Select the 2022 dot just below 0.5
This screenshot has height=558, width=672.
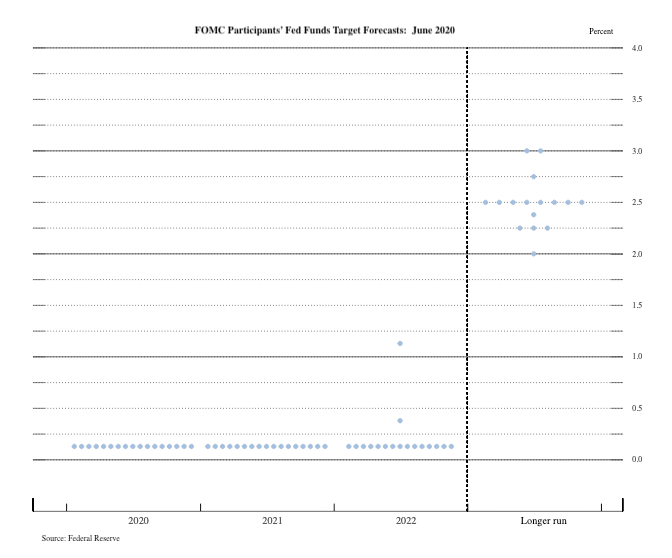[x=400, y=421]
